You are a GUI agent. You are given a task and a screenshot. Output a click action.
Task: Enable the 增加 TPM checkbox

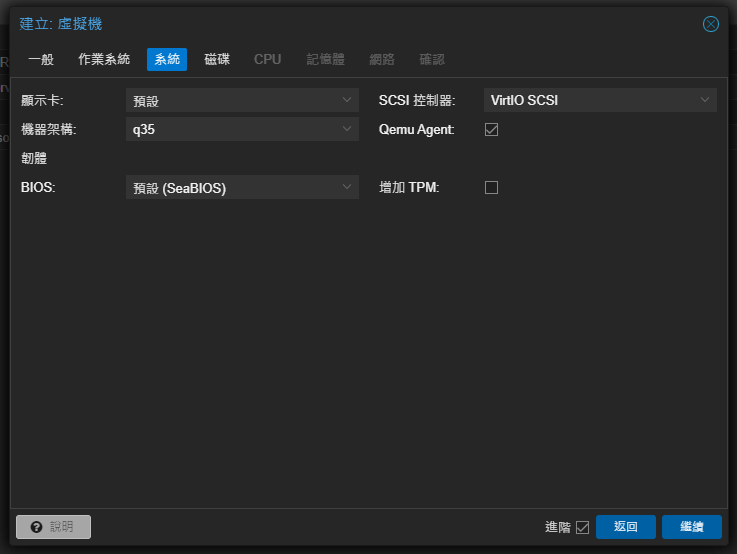coord(491,187)
